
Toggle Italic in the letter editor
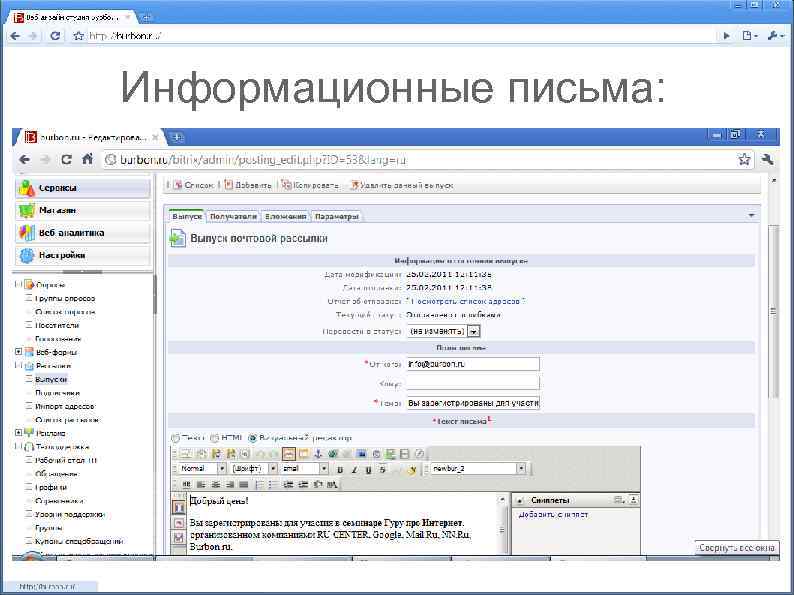(354, 469)
